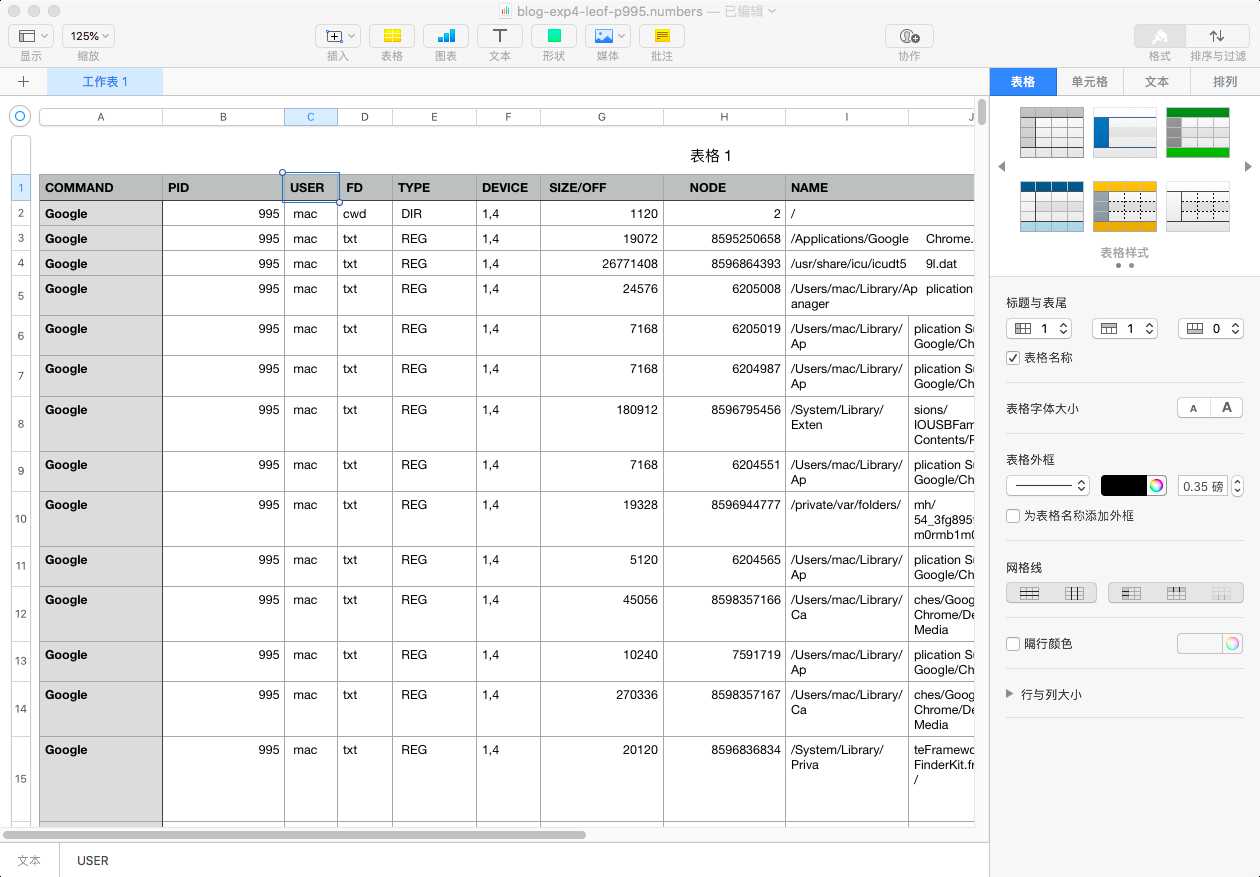Toggle header row gridlines button
Image resolution: width=1260 pixels, height=877 pixels.
coord(1176,593)
